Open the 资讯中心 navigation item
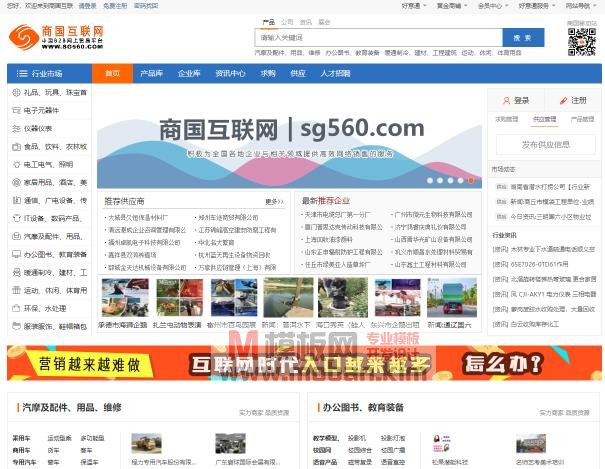 tap(230, 73)
